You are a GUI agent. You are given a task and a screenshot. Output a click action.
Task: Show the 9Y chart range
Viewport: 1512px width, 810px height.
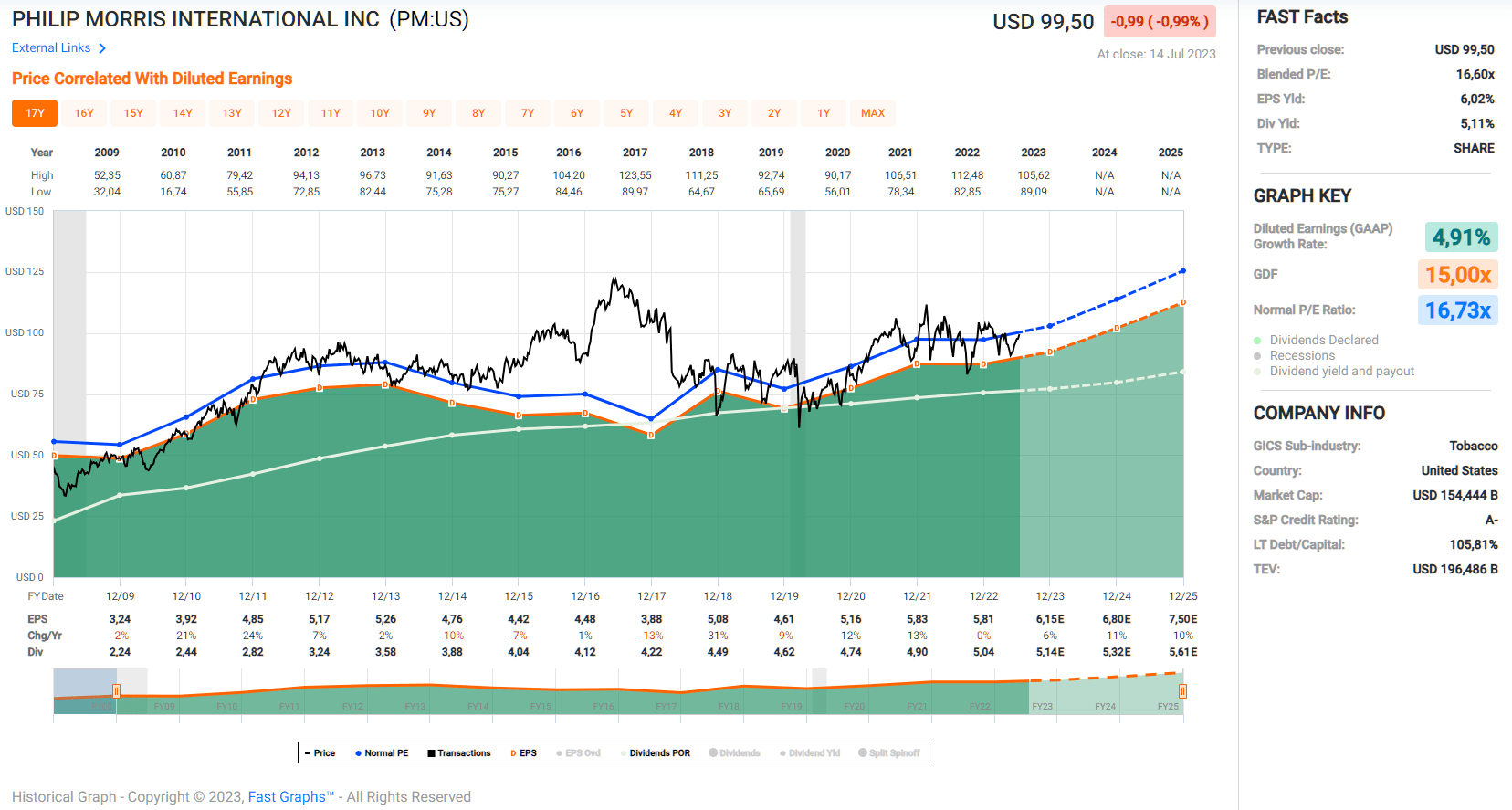429,113
